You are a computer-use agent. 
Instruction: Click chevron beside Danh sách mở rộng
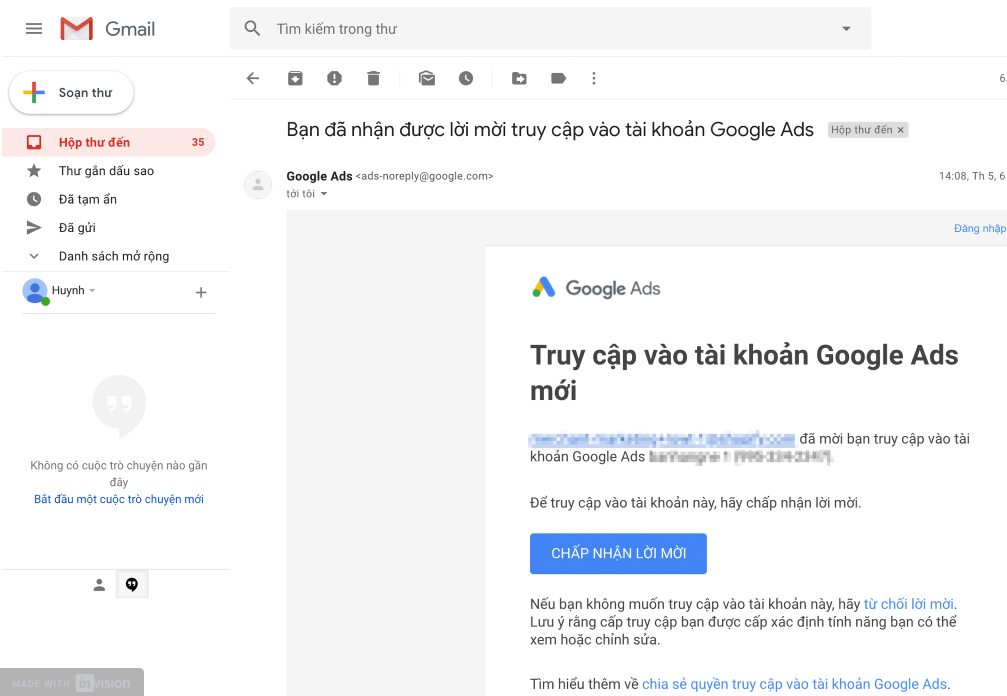pos(34,256)
